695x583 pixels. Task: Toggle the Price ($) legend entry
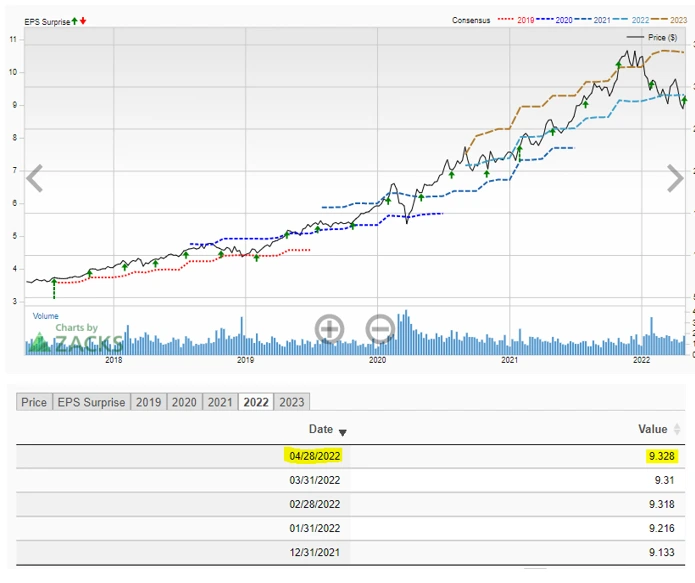click(652, 37)
